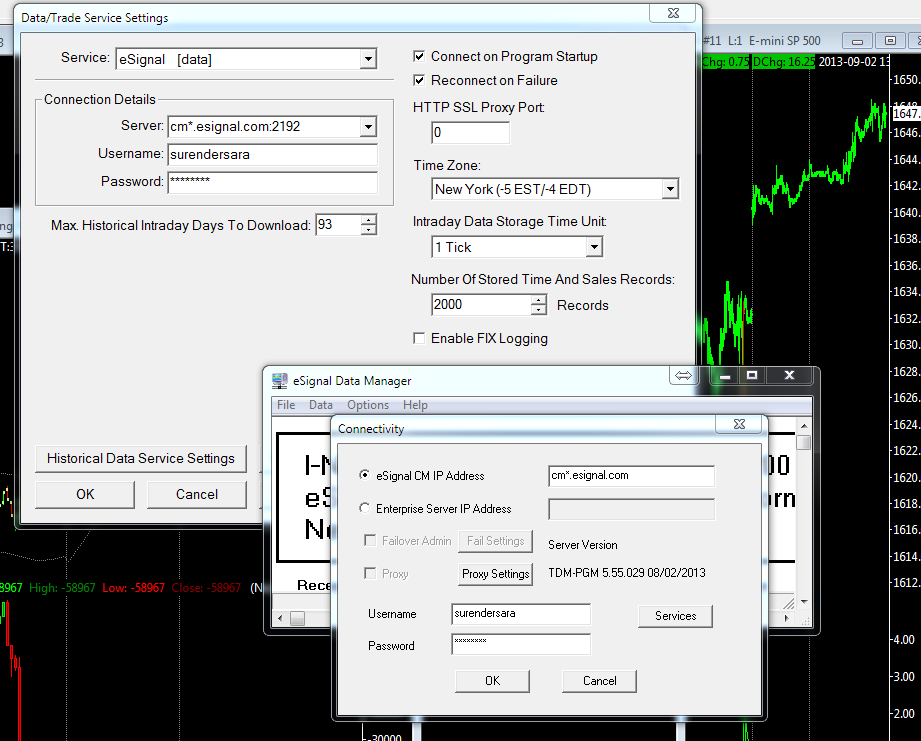
Task: Toggle the Failover Admin checkbox
Action: coord(370,540)
